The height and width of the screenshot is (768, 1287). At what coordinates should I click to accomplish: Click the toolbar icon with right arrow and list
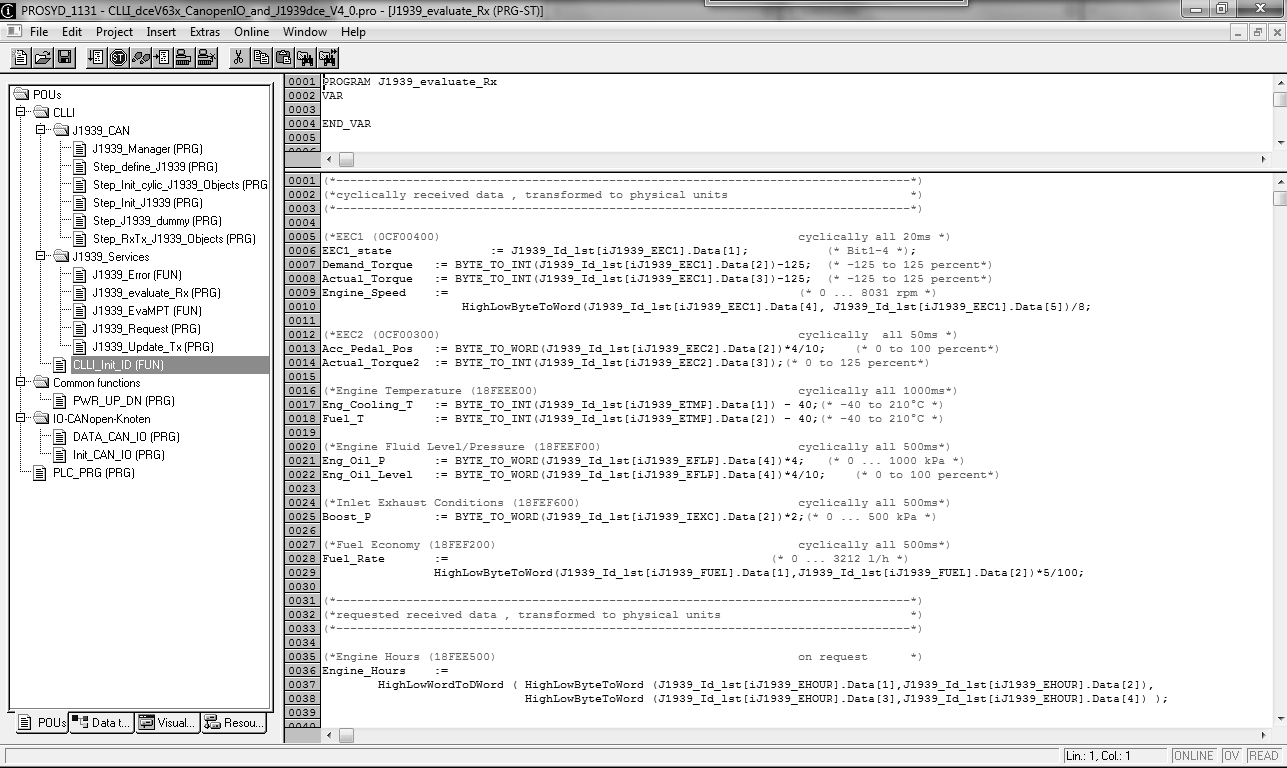[x=162, y=57]
